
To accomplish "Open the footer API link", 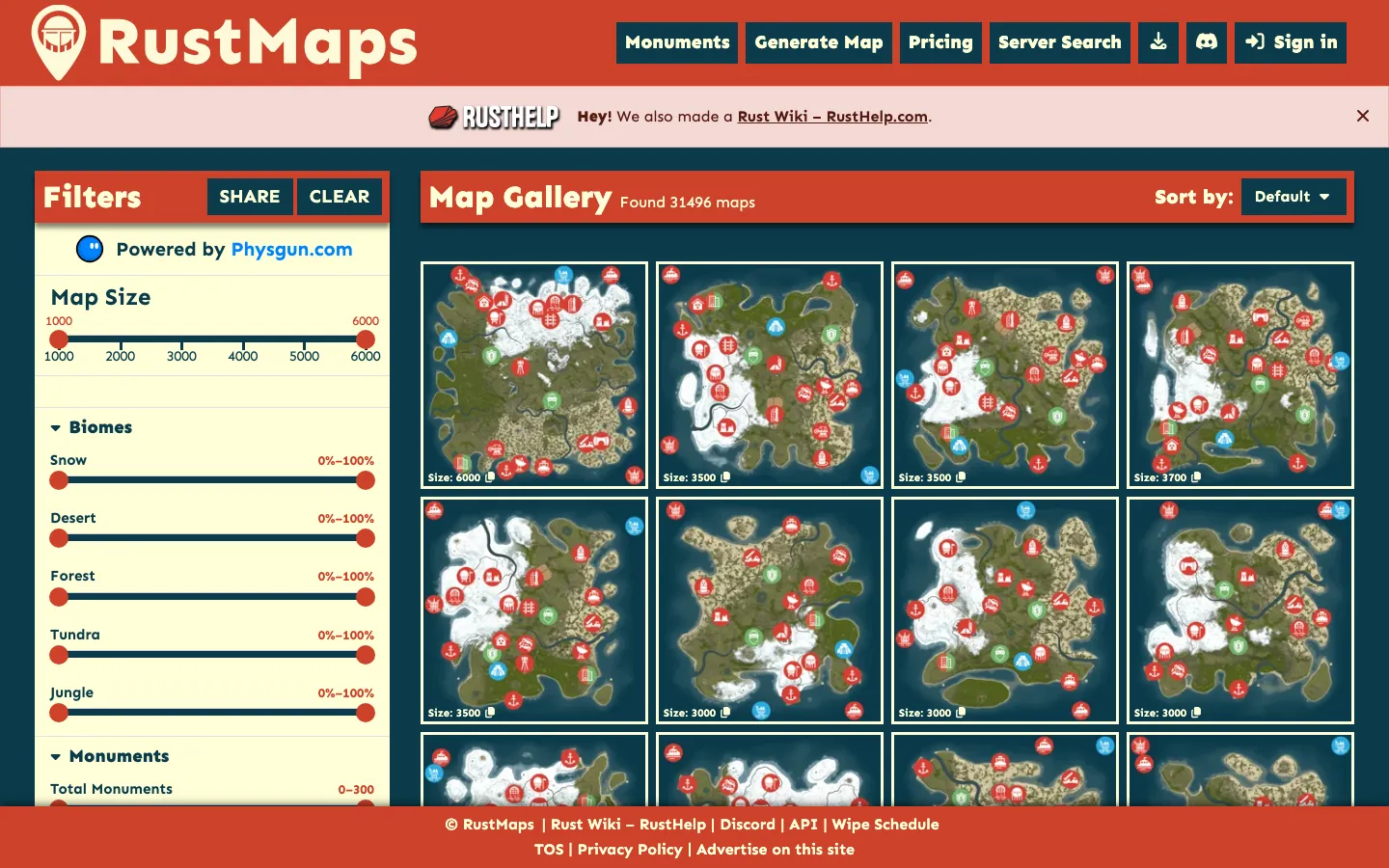I will (x=803, y=825).
